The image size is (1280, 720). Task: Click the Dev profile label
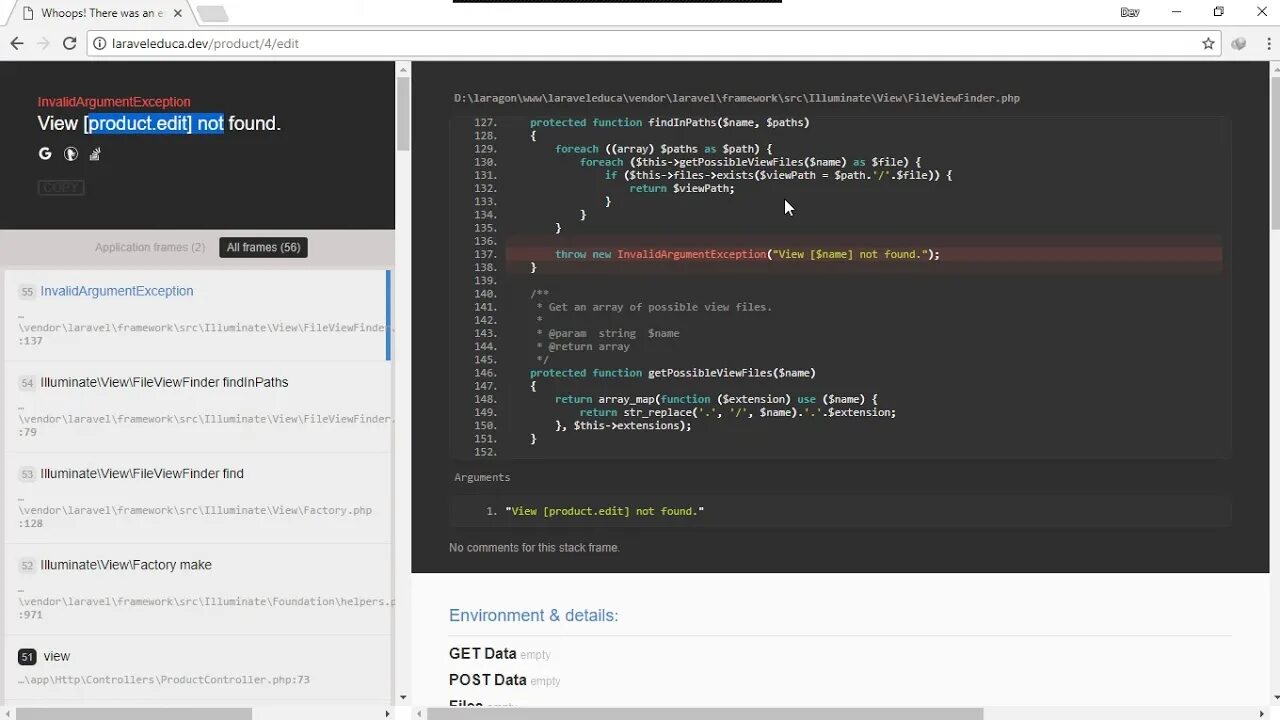point(1130,12)
